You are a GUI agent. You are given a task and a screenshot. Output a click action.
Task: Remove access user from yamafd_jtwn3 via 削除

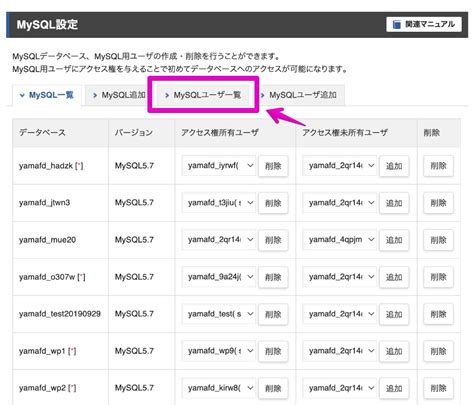(x=273, y=203)
